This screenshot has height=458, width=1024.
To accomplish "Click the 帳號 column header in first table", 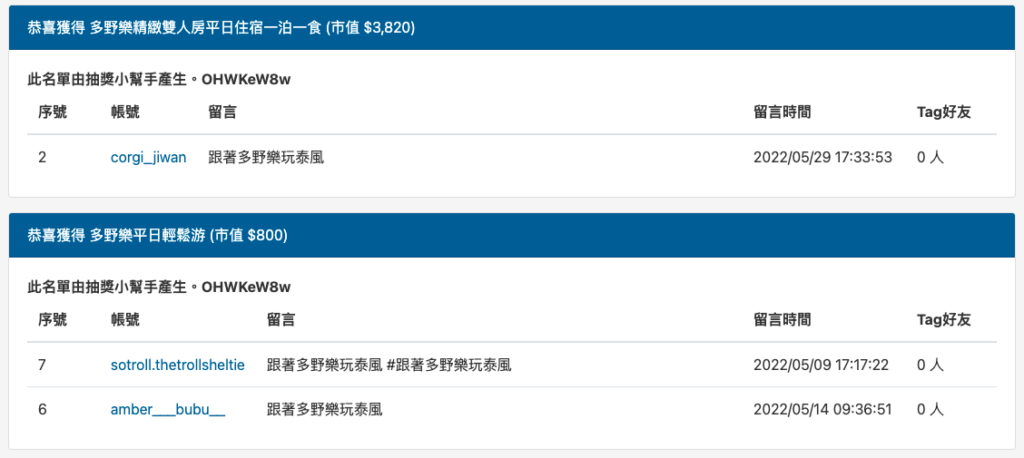I will click(x=125, y=112).
